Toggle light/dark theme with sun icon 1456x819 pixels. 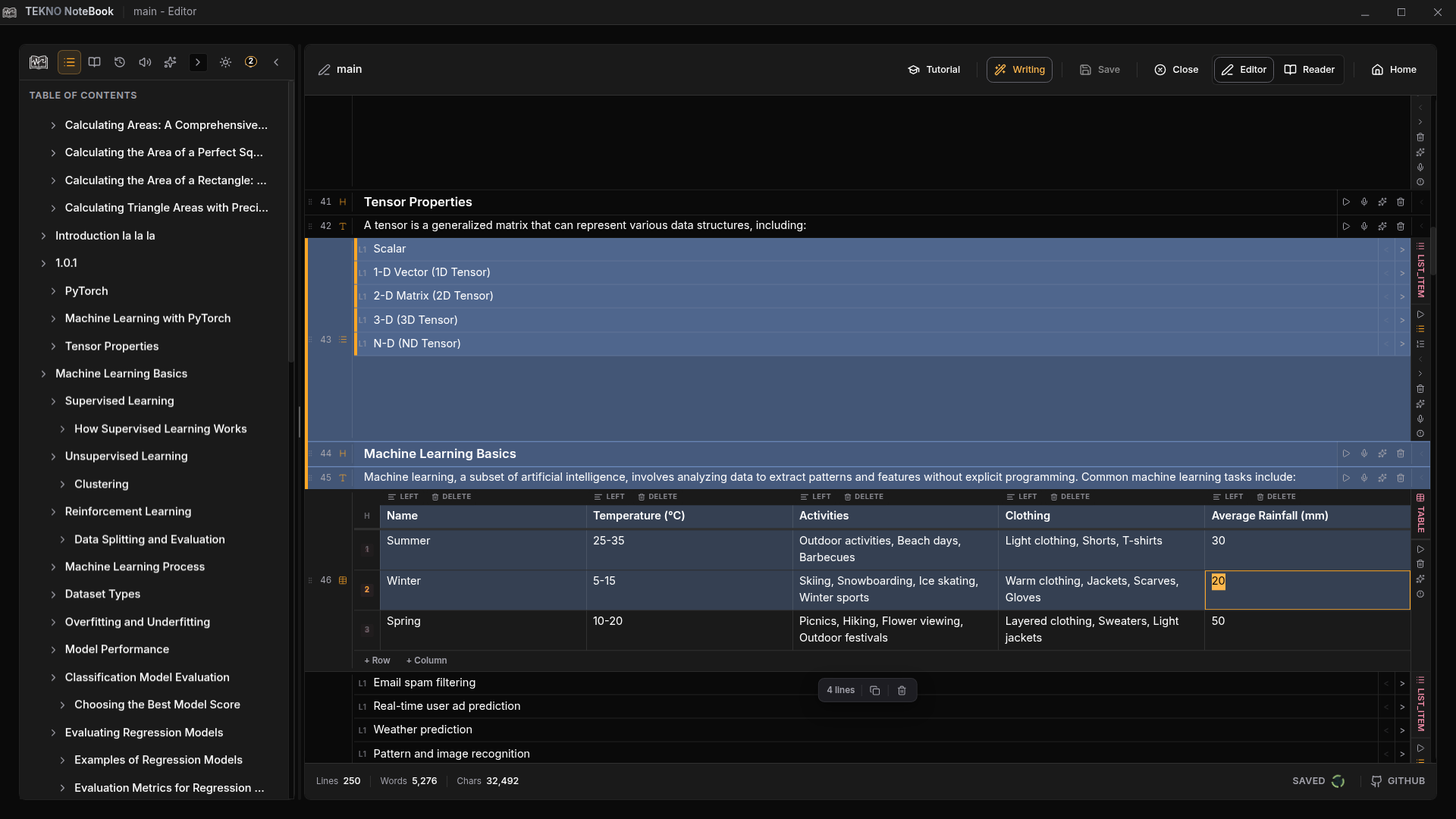pyautogui.click(x=225, y=62)
